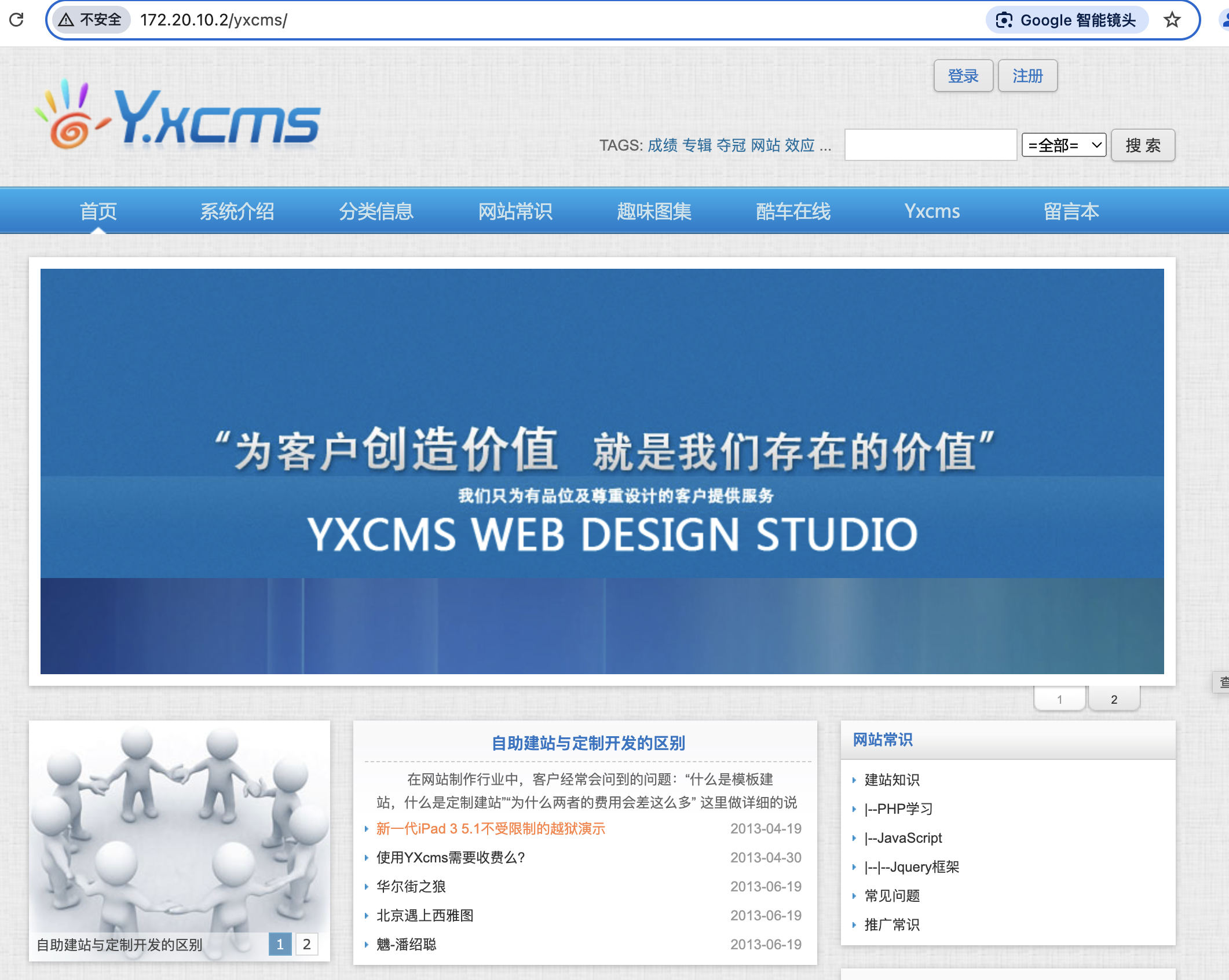Open the 新一代iPad 3 越狱演示 article link
The image size is (1229, 980).
pyautogui.click(x=491, y=828)
